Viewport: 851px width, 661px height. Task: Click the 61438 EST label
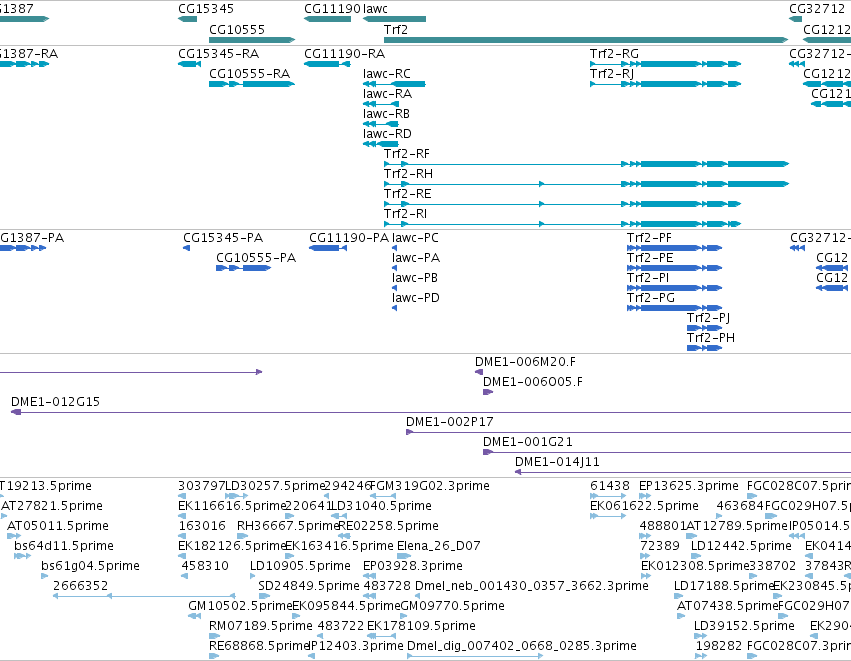pyautogui.click(x=609, y=486)
